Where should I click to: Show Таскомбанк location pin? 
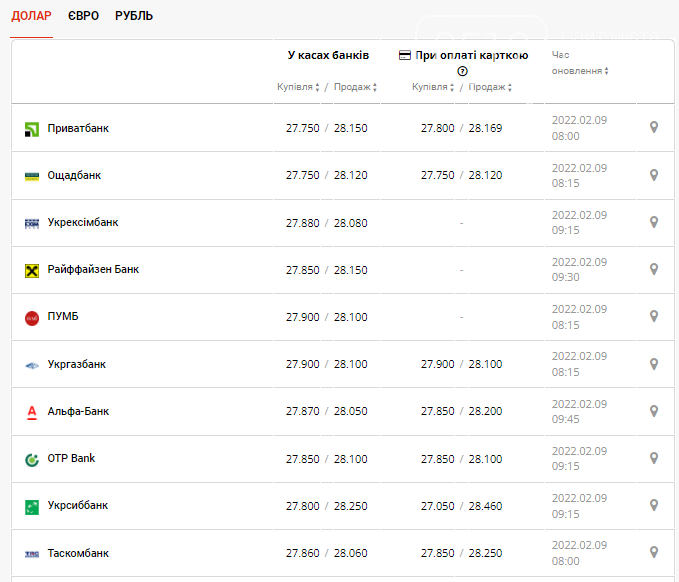click(x=654, y=552)
